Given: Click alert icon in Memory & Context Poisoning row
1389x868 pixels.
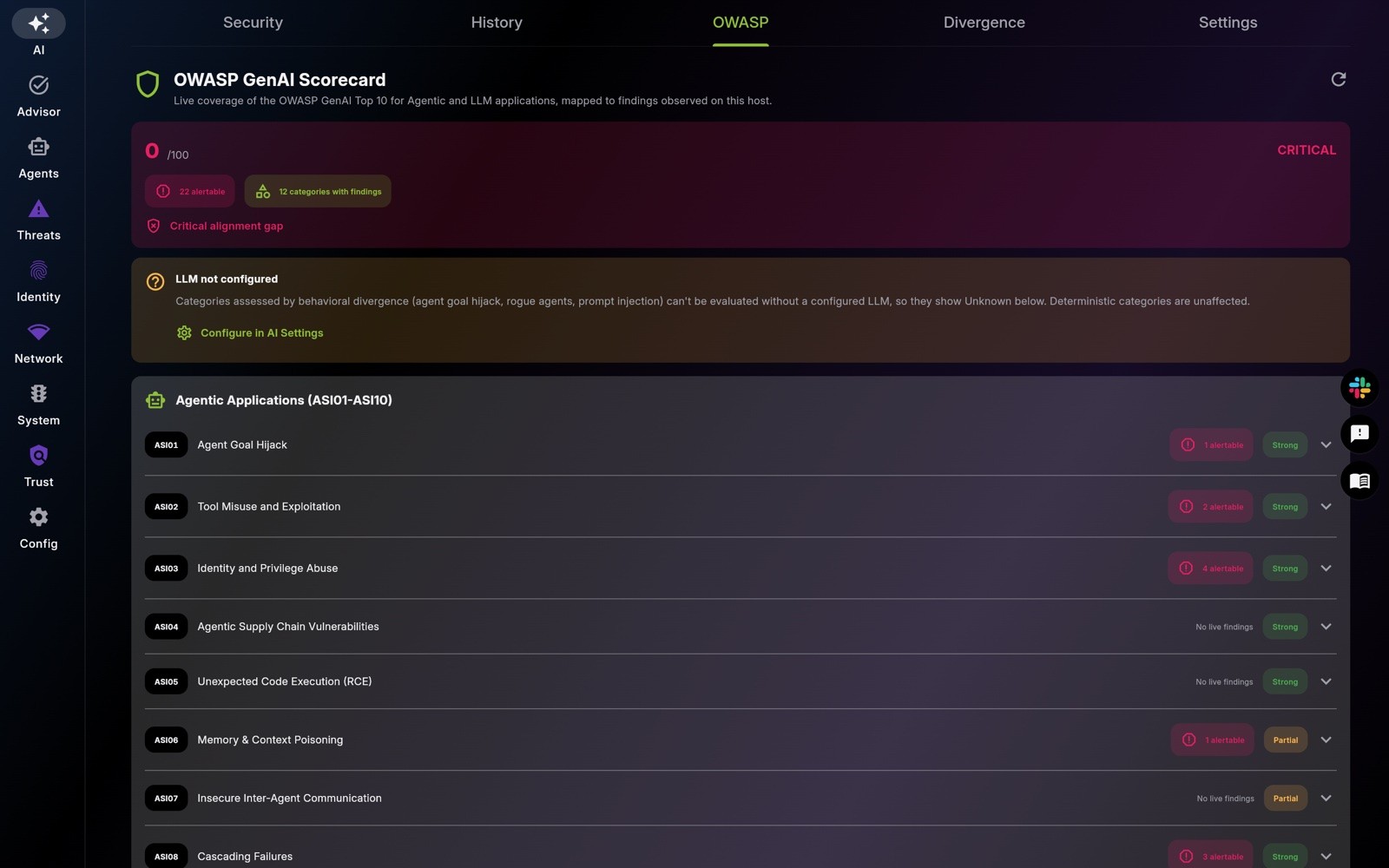Looking at the screenshot, I should point(1188,740).
